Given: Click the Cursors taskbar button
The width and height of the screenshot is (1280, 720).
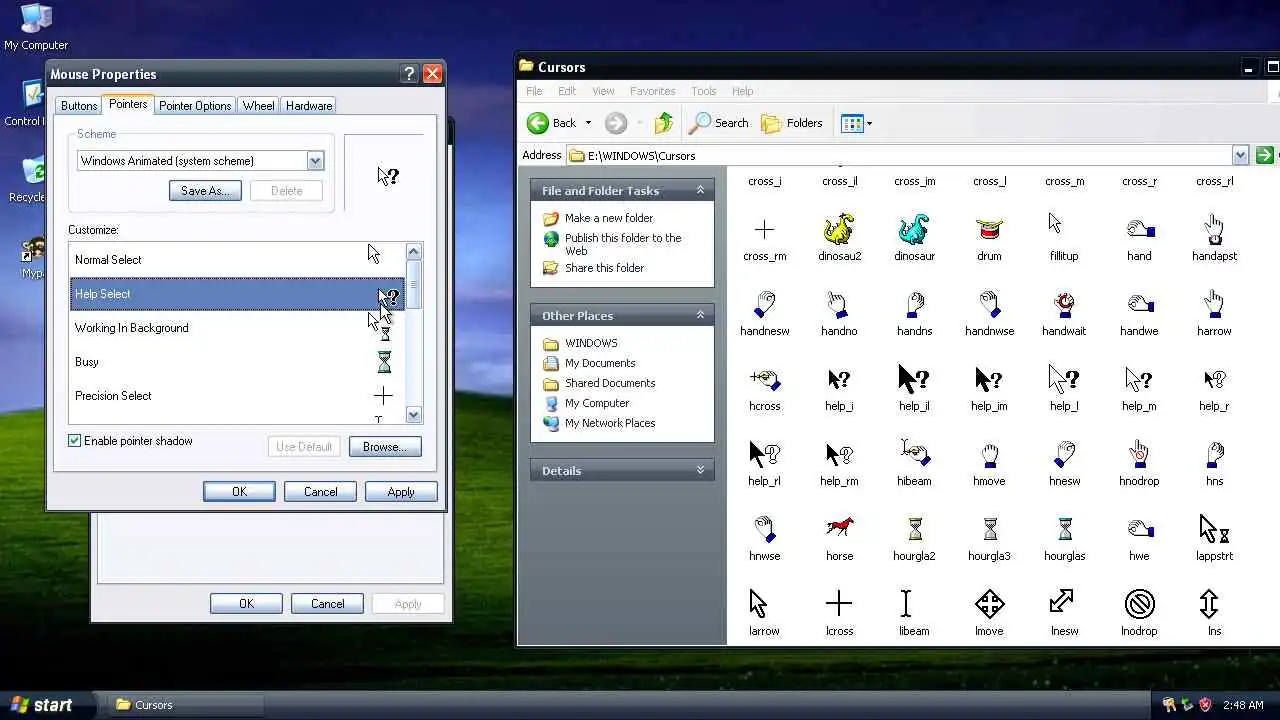Looking at the screenshot, I should click(185, 705).
